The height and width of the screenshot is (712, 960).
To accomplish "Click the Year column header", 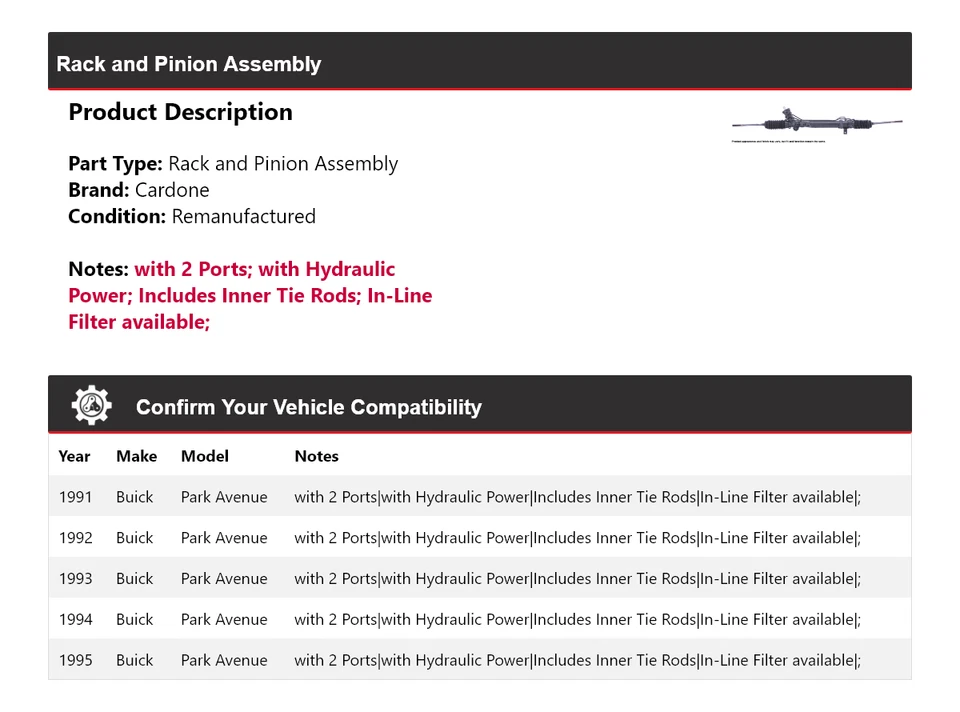I will 74,456.
